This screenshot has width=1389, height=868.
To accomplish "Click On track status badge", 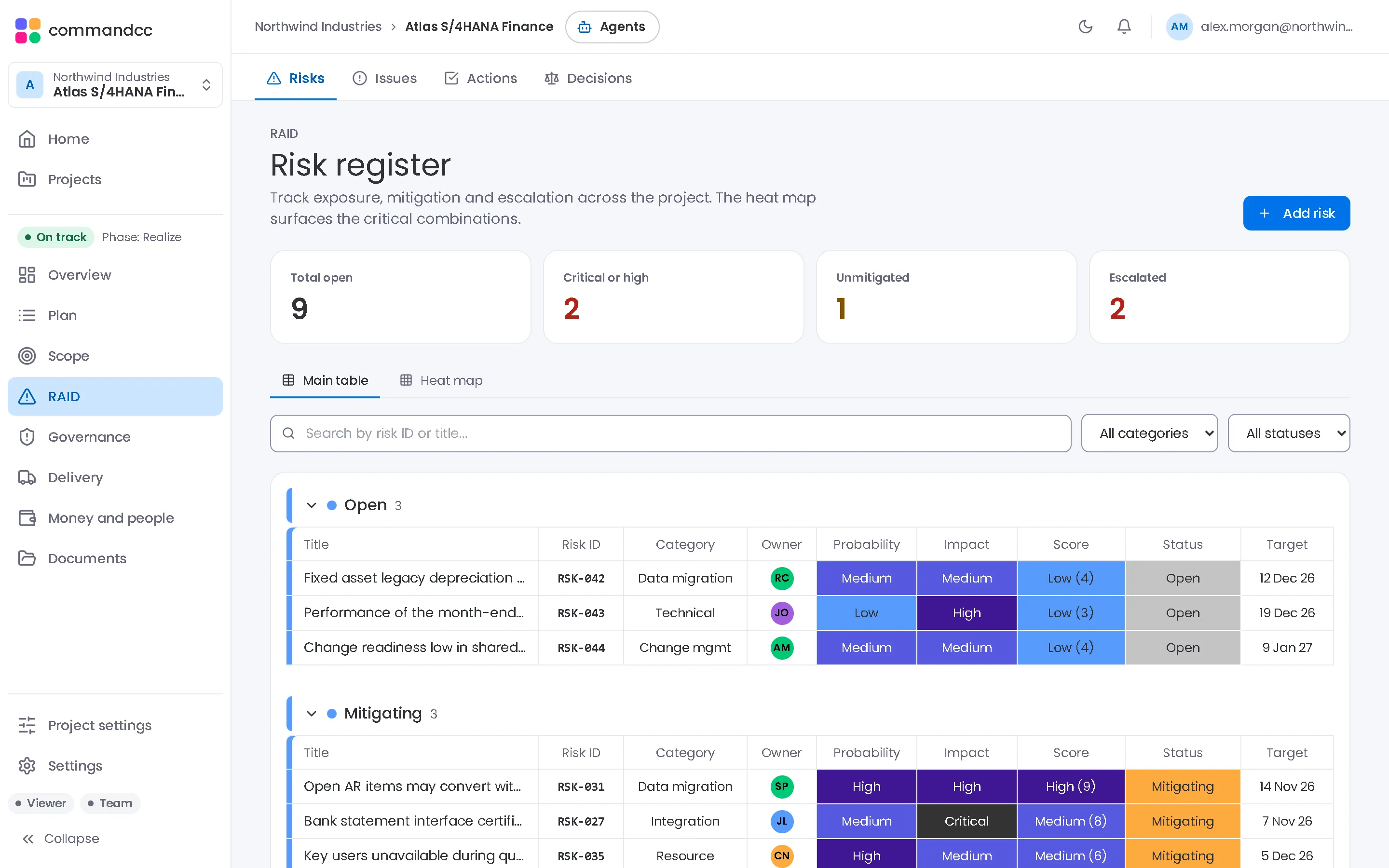I will tap(55, 237).
